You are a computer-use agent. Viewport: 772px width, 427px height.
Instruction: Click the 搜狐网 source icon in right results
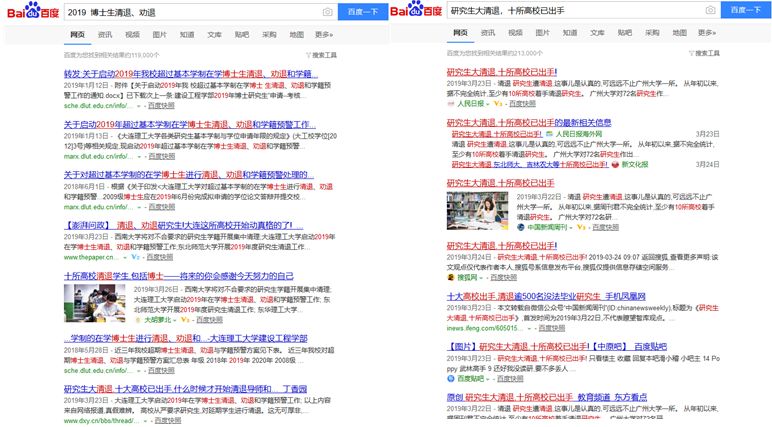[x=450, y=278]
